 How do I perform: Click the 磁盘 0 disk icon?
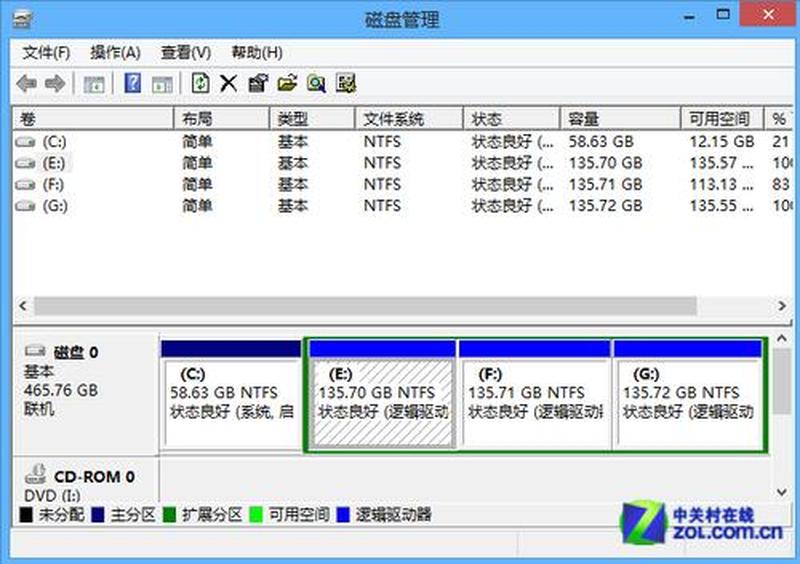tap(36, 351)
